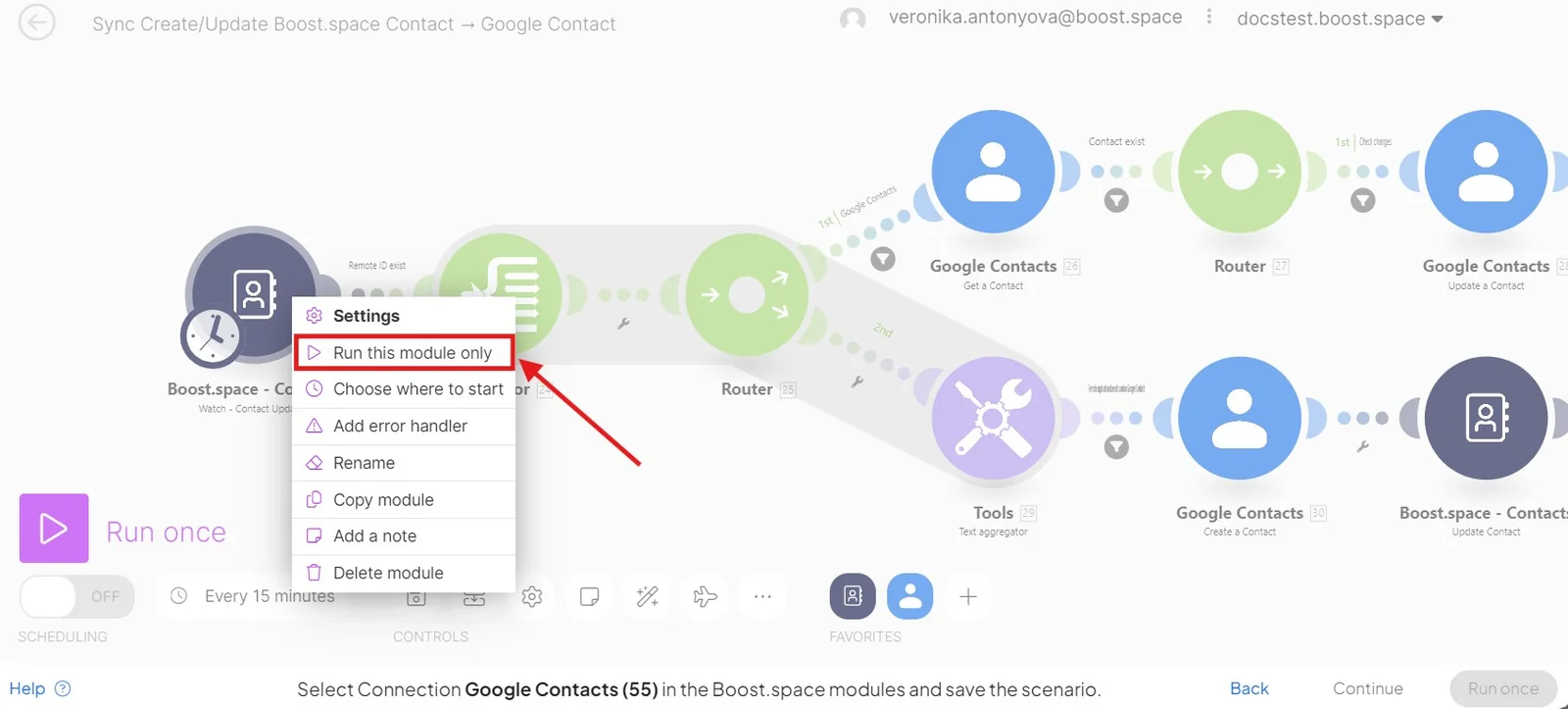Click the wrench icon before Router 25
The height and width of the screenshot is (709, 1568).
coord(623,324)
